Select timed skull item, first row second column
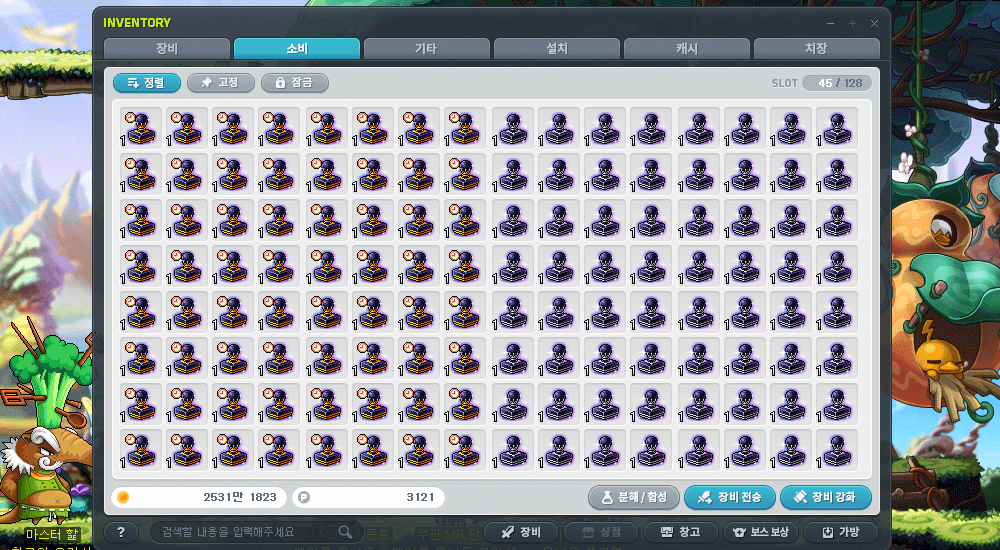 [x=188, y=128]
